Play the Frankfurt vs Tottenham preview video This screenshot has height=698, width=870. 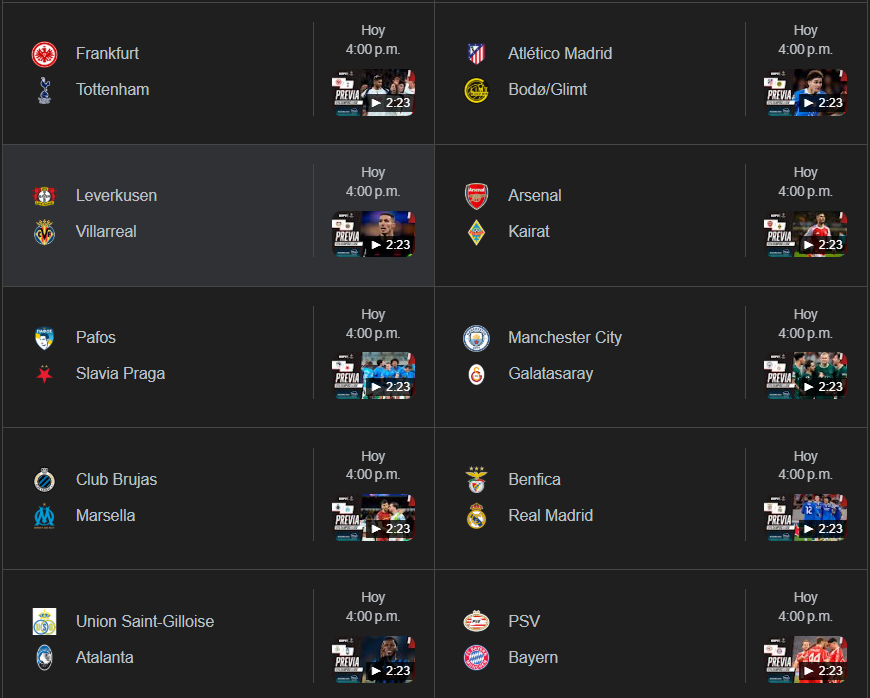(x=374, y=93)
